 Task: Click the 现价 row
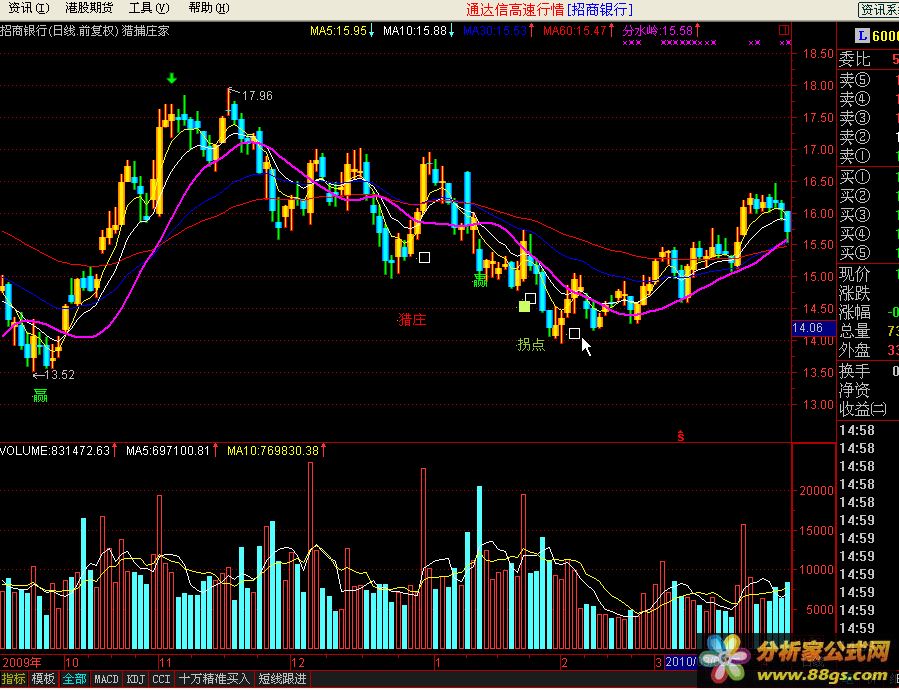pyautogui.click(x=868, y=274)
